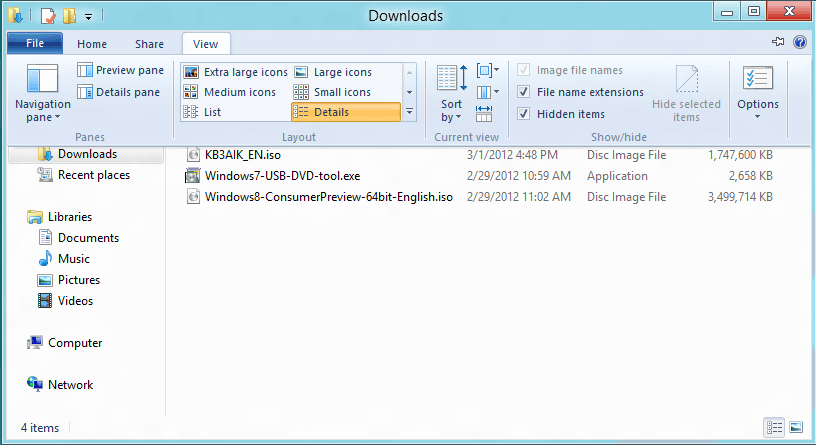Select Extra large icons layout
The height and width of the screenshot is (445, 816).
click(236, 72)
